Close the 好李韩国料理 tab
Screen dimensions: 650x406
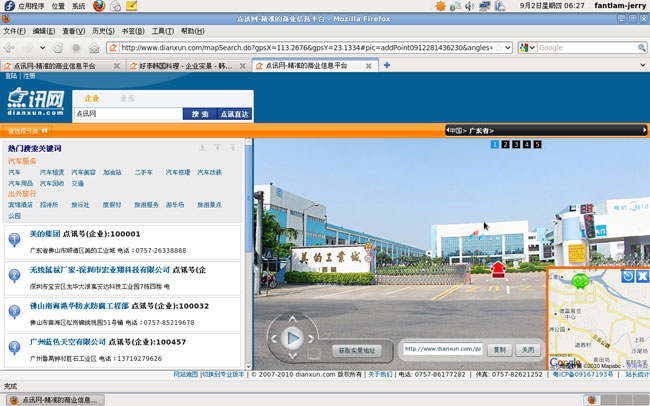[243, 66]
